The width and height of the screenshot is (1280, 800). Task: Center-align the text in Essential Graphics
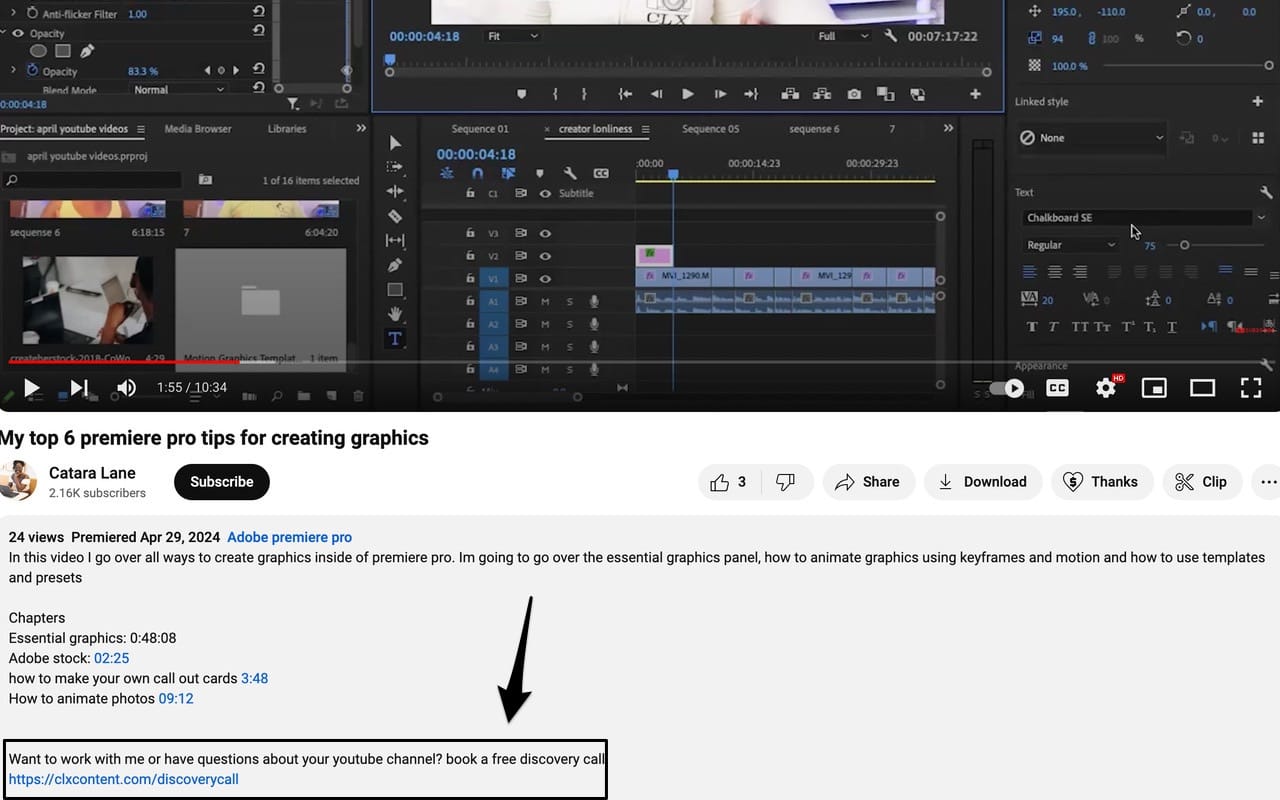1055,272
